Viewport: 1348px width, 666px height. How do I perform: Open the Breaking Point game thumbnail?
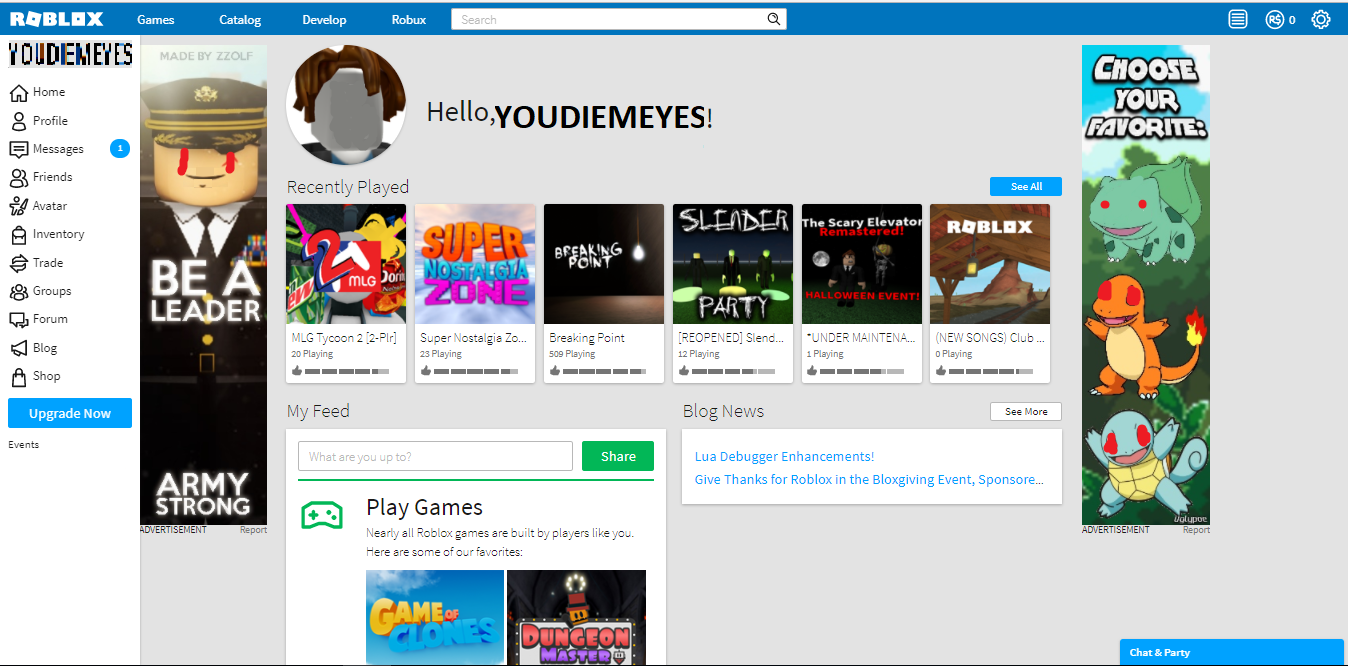click(603, 264)
